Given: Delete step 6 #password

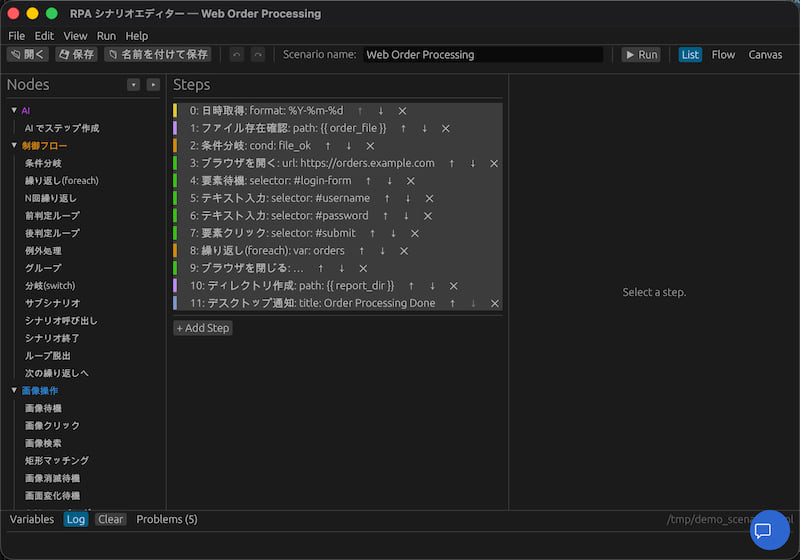Looking at the screenshot, I should [428, 216].
